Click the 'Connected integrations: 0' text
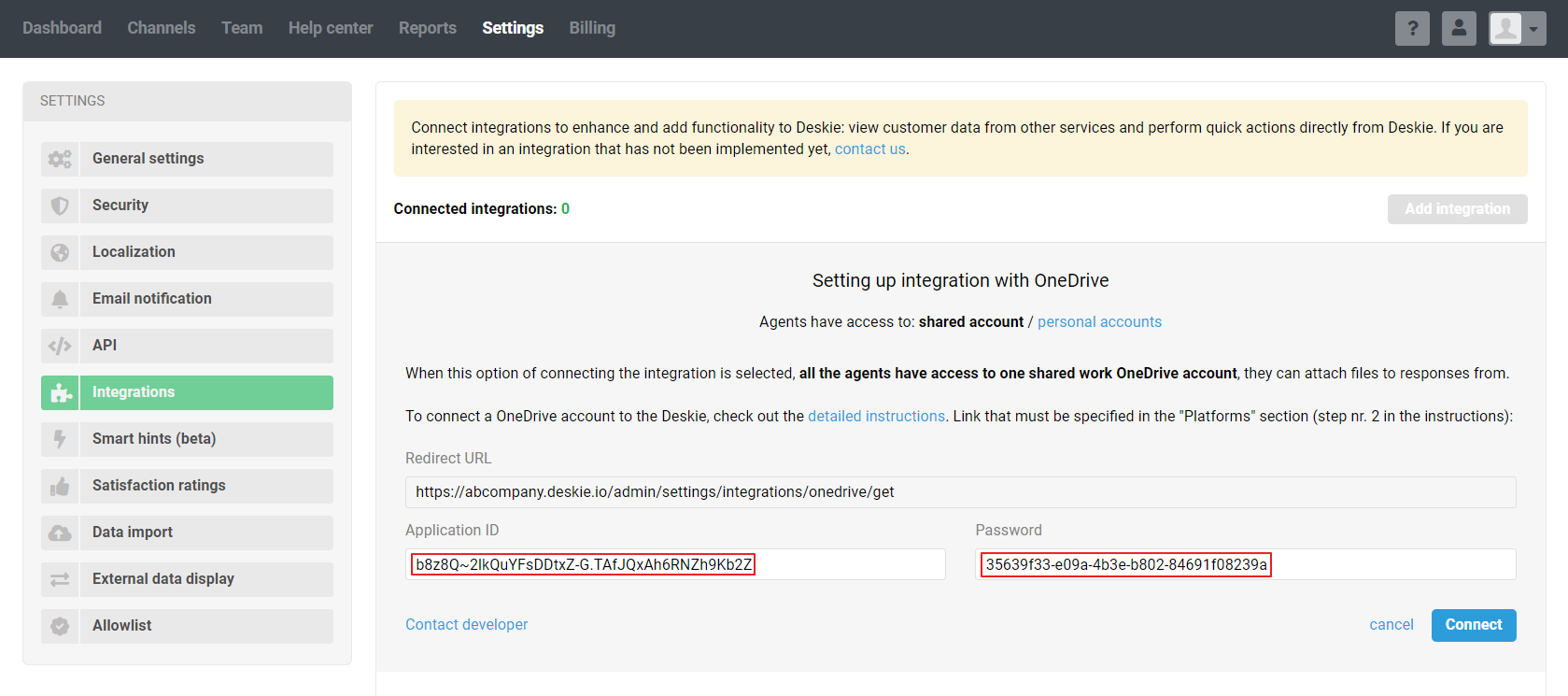 [481, 209]
